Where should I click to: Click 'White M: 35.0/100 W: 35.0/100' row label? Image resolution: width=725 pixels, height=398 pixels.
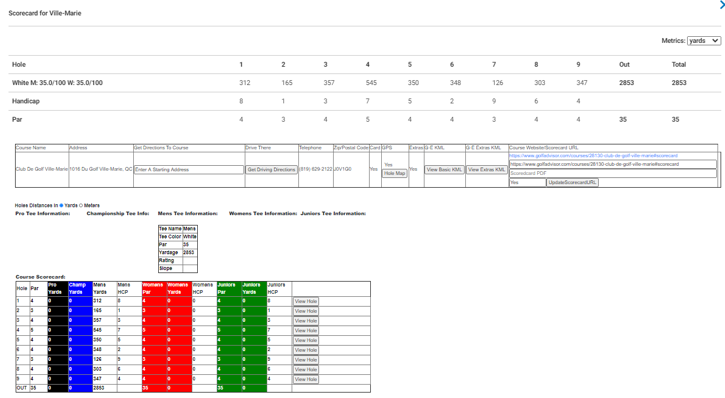57,83
